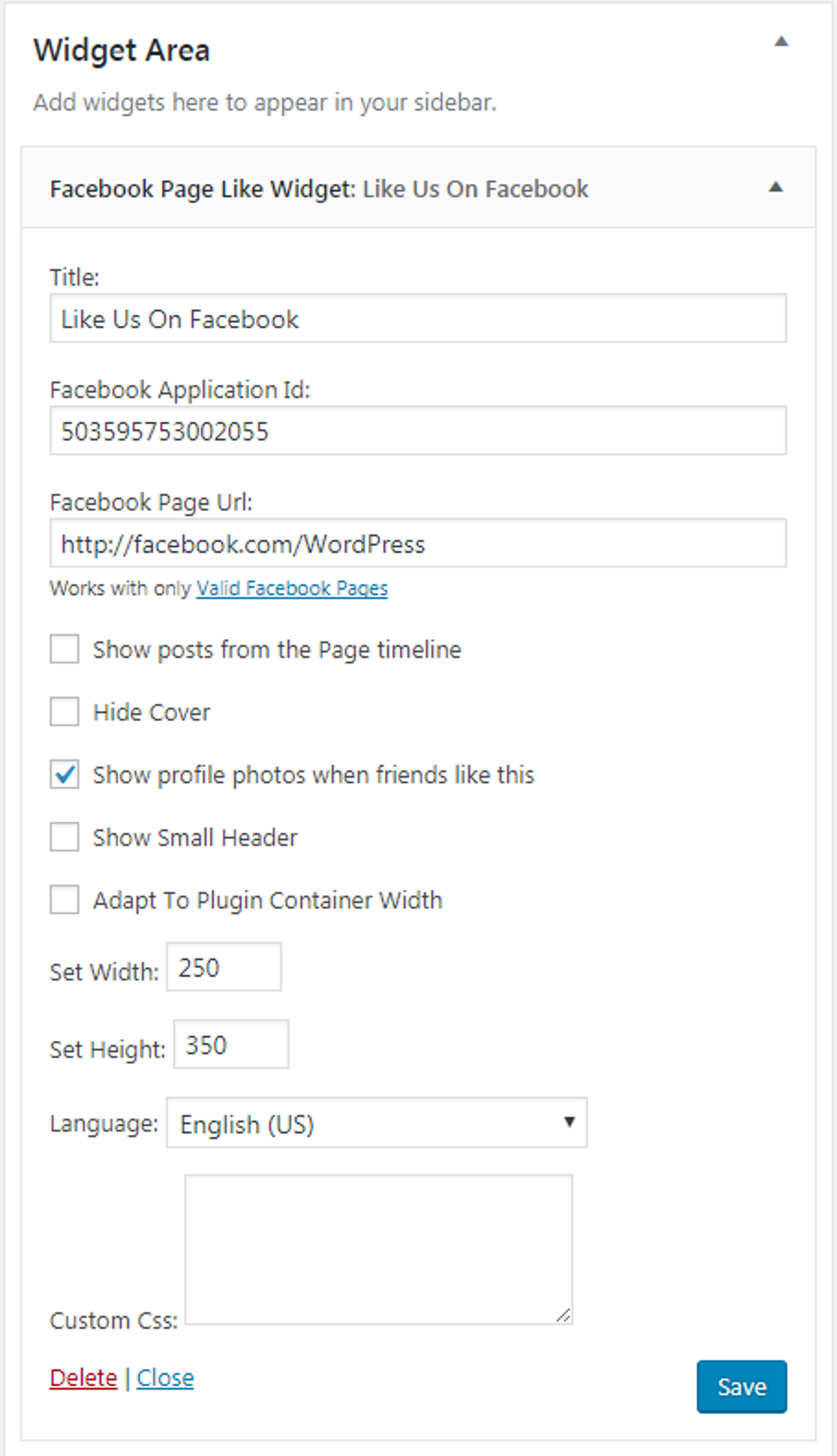
Task: Toggle Adapt To Plugin Container Width
Action: (65, 899)
